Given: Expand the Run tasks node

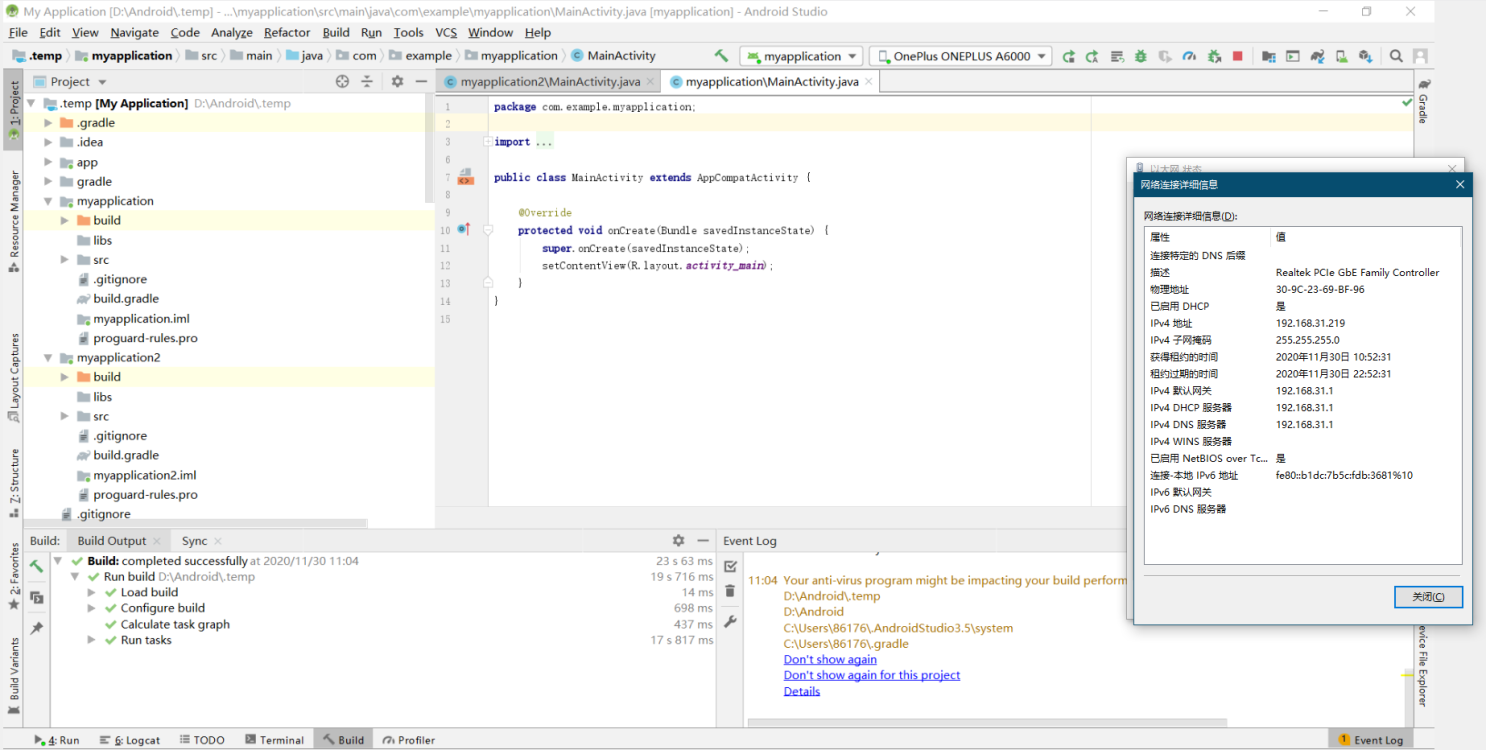Looking at the screenshot, I should [x=92, y=640].
